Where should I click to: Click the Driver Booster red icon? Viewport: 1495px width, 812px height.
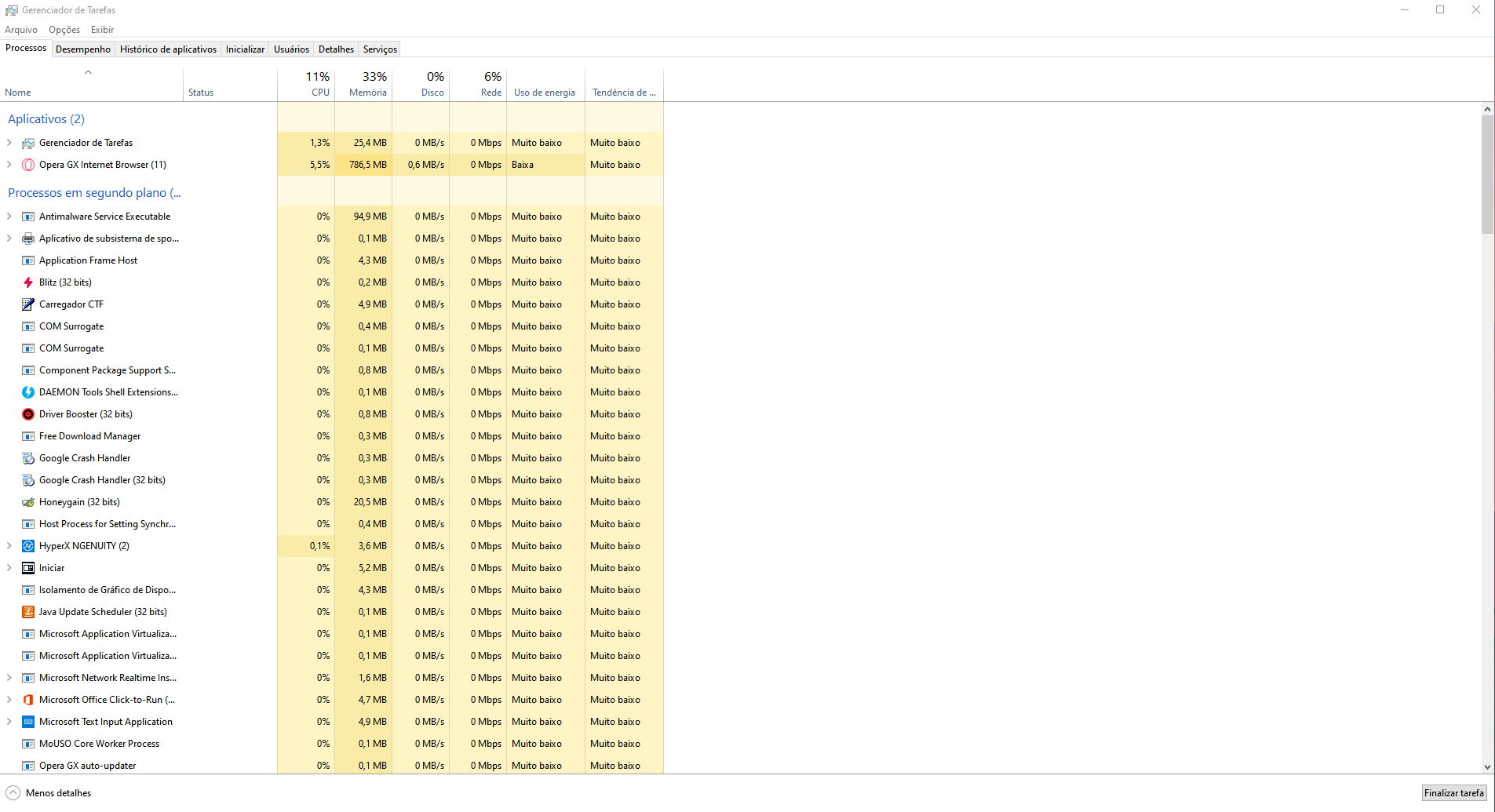click(x=28, y=414)
